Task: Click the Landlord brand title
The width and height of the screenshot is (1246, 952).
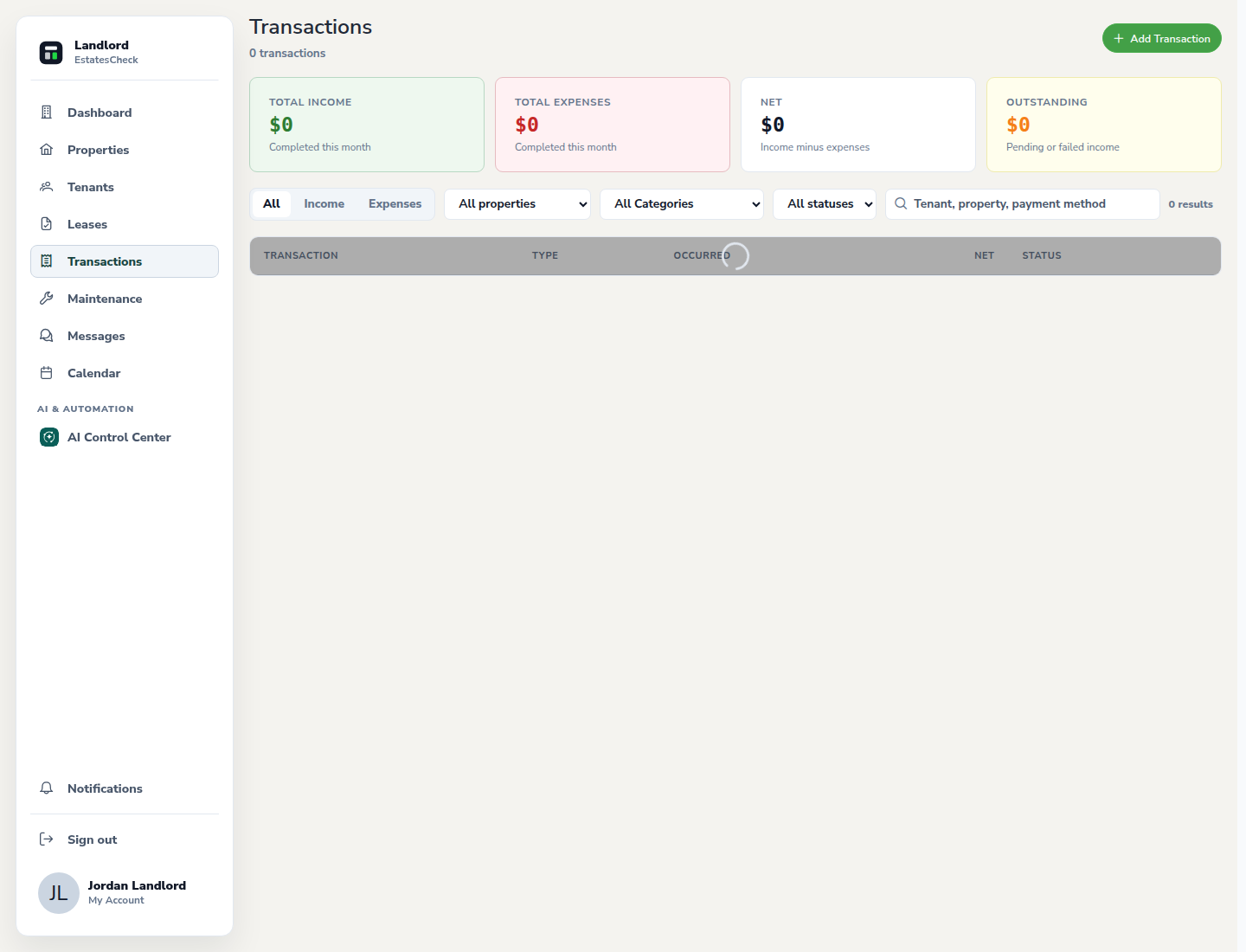Action: [101, 45]
